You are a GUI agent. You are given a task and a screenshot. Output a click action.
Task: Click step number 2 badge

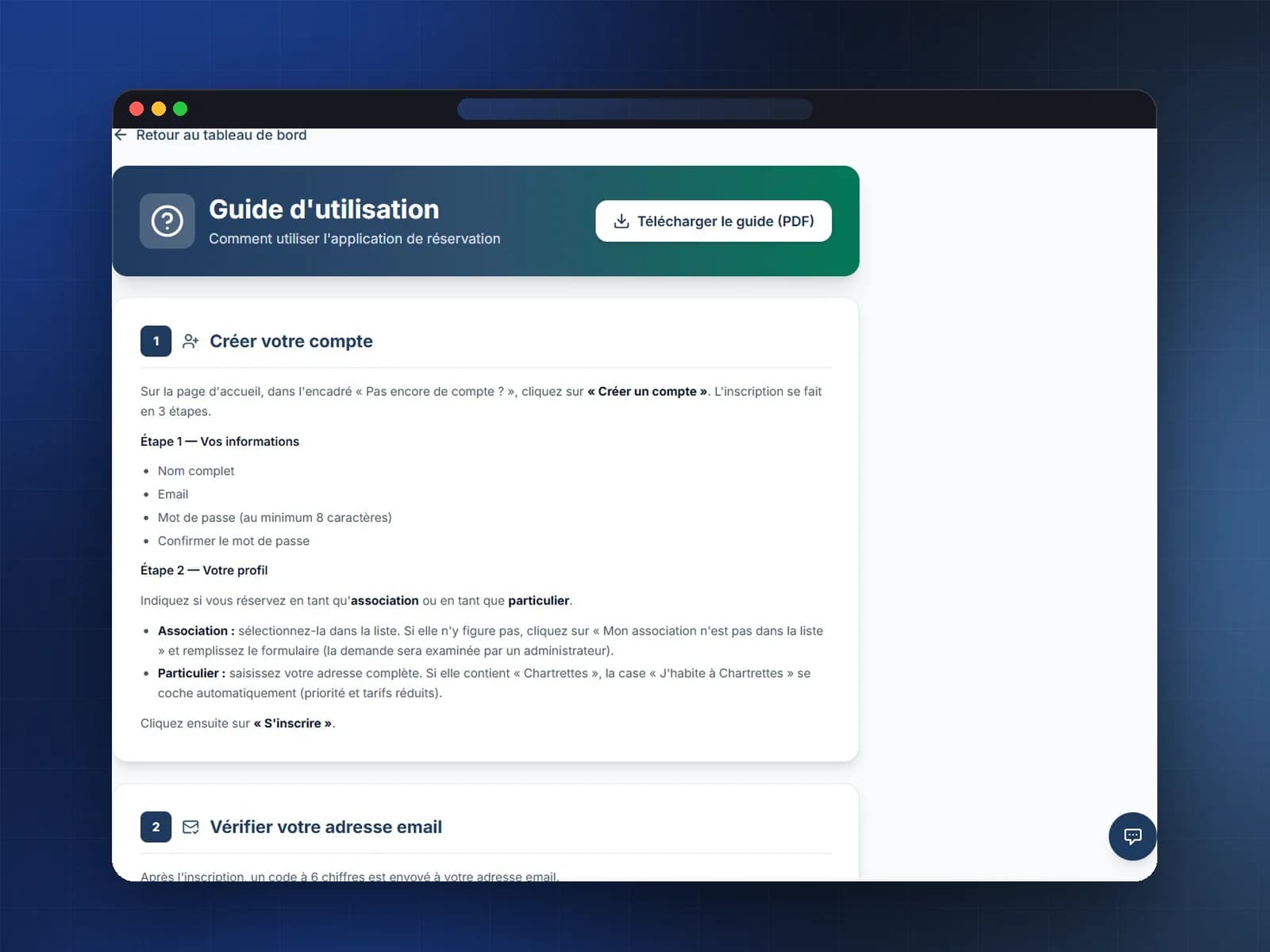pos(156,827)
